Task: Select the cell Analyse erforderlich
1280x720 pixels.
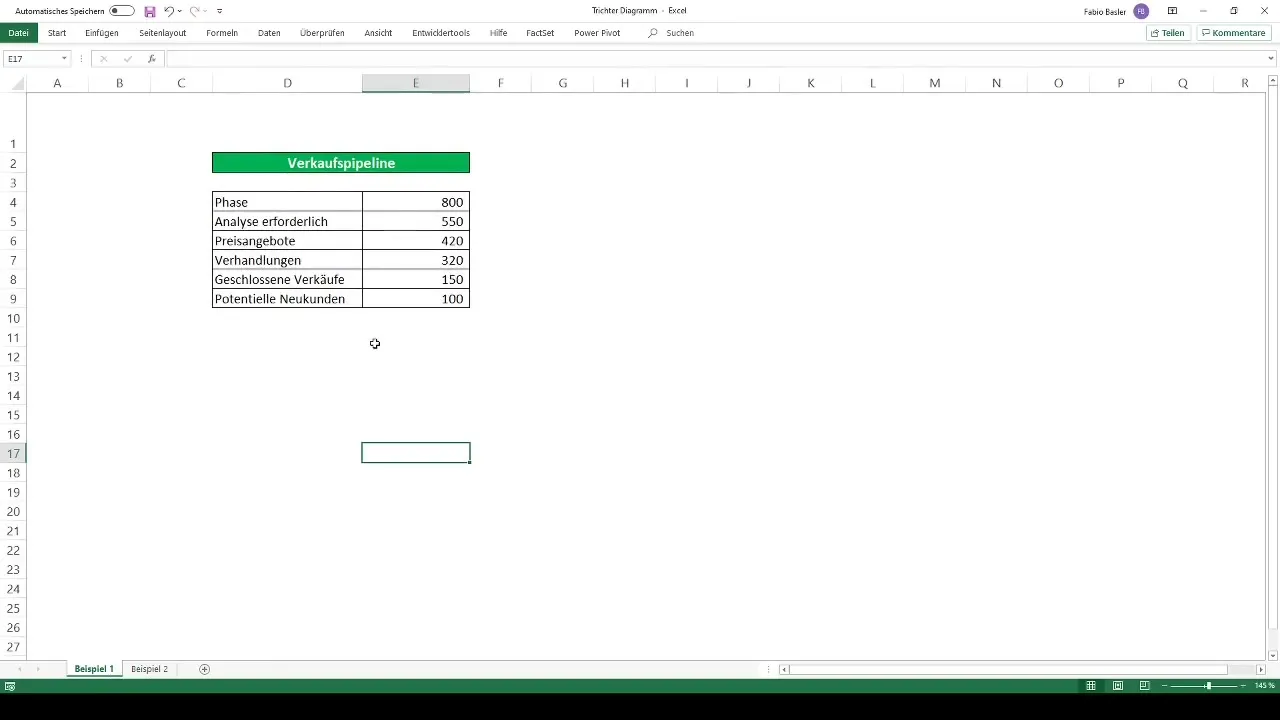Action: (x=287, y=221)
